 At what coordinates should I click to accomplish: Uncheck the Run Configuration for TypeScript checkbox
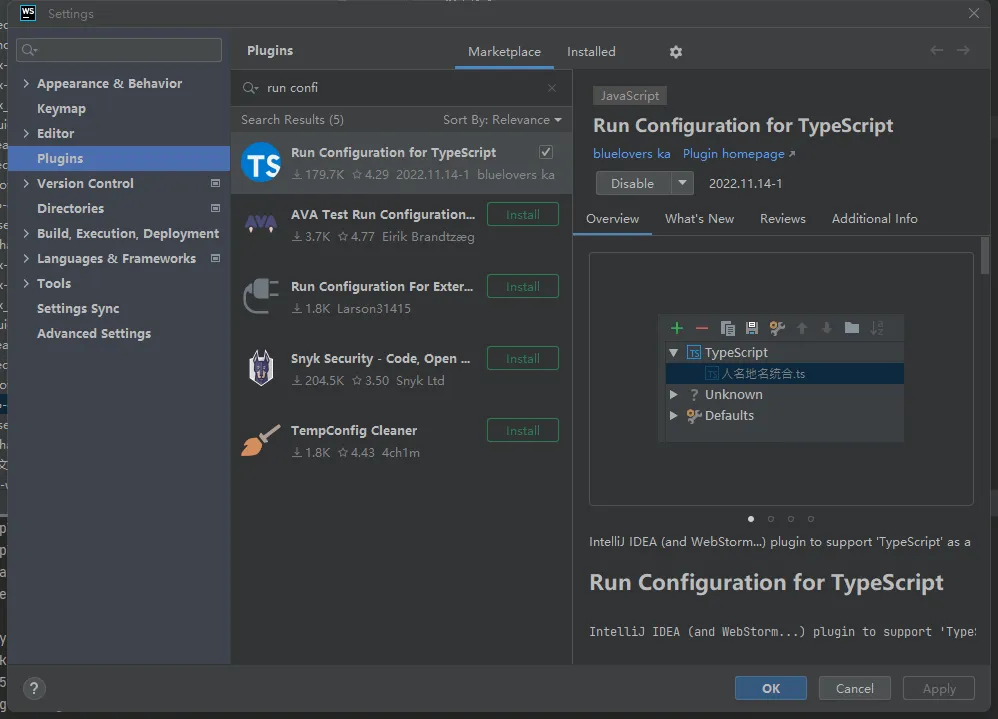[546, 152]
